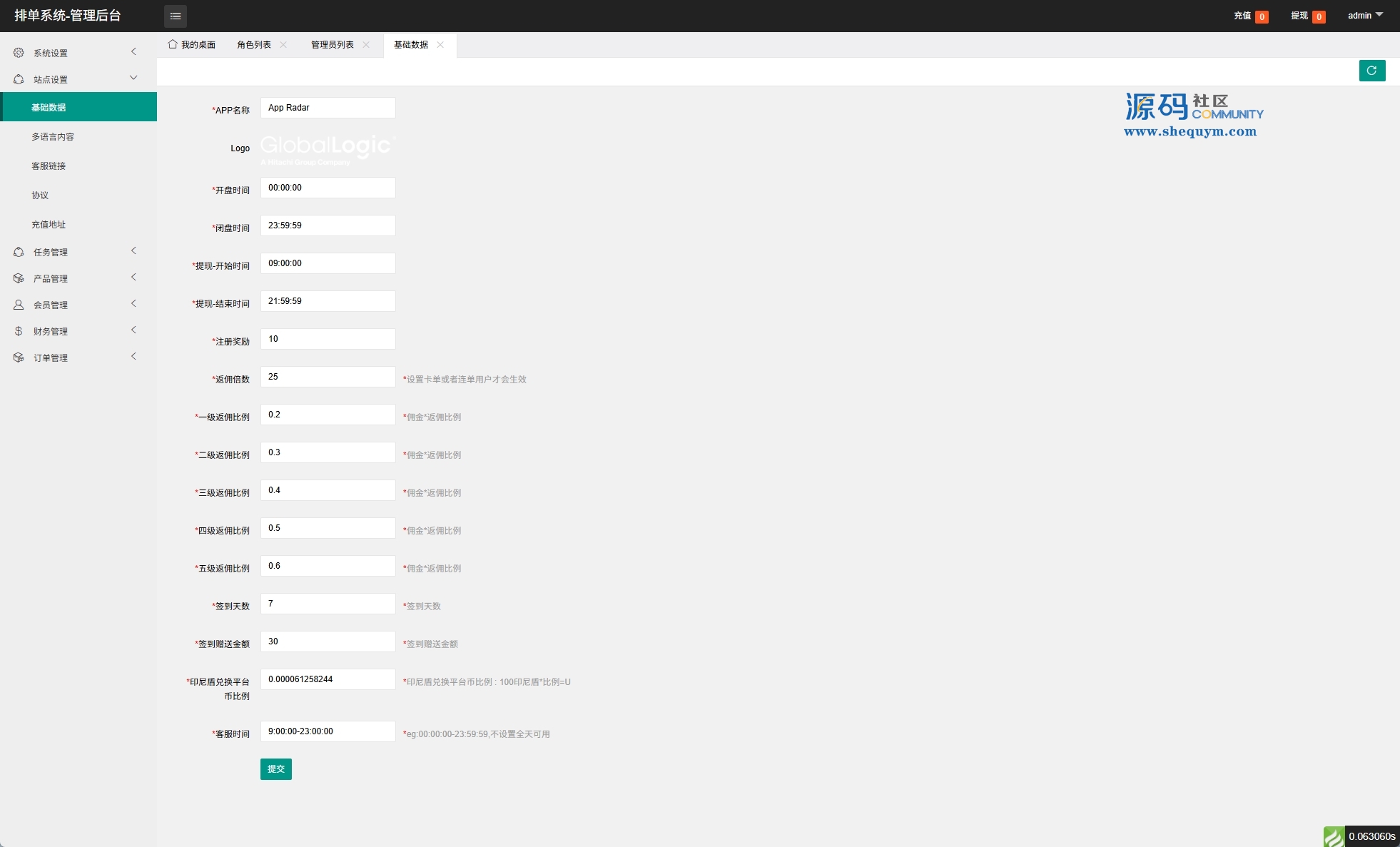Screen dimensions: 1400x847
Task: Click the green refresh icon button
Action: [1371, 71]
